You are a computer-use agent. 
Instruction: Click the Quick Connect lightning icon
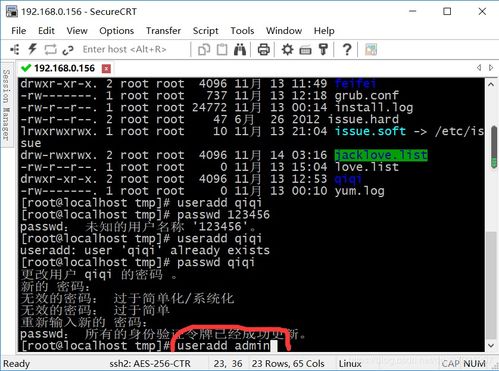coord(32,49)
